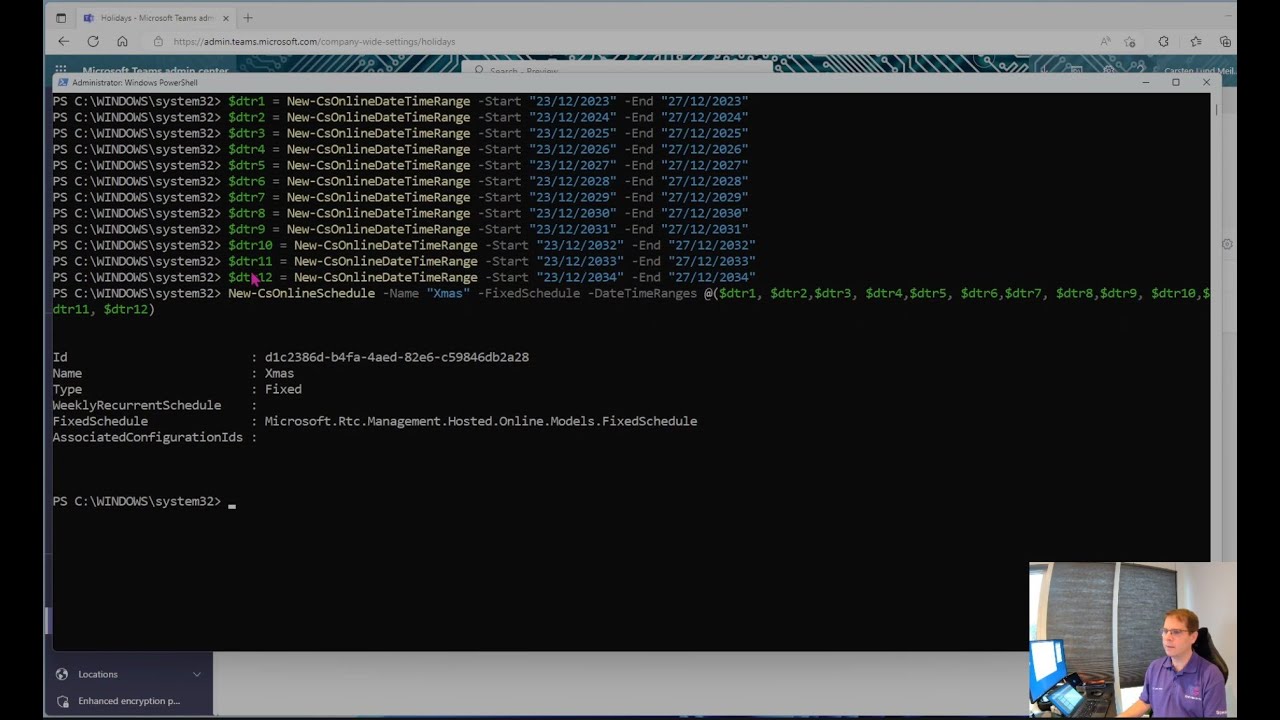Click the webcam video overlay thumbnail

pos(1132,640)
